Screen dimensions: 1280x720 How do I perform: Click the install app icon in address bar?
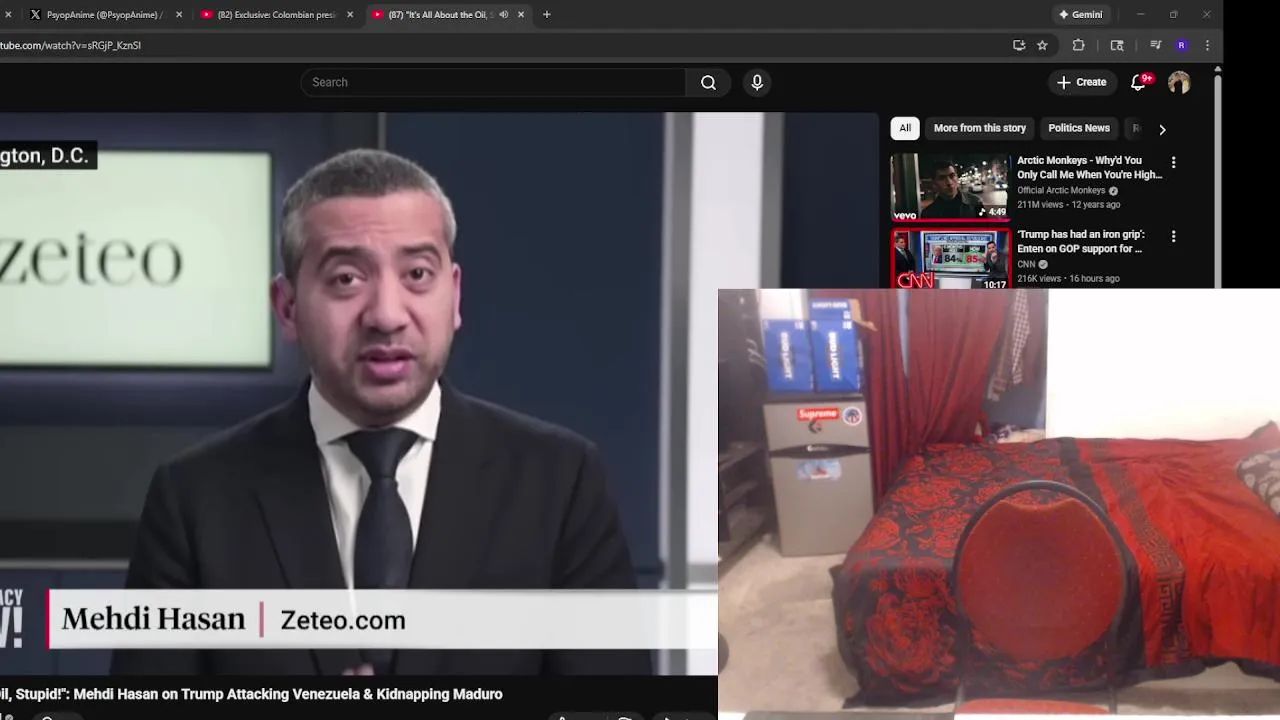click(1019, 45)
